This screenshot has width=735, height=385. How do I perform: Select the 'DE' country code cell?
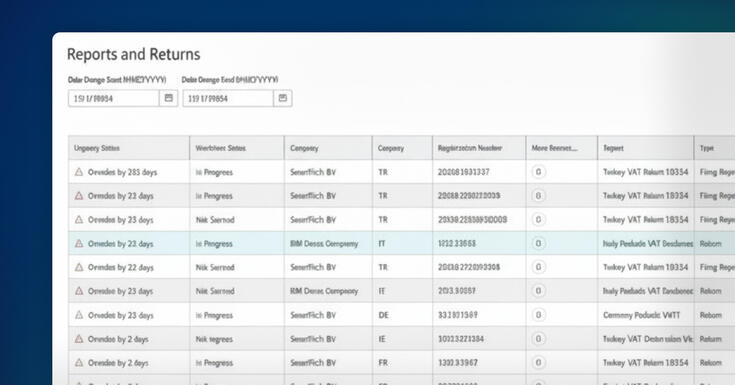402,315
